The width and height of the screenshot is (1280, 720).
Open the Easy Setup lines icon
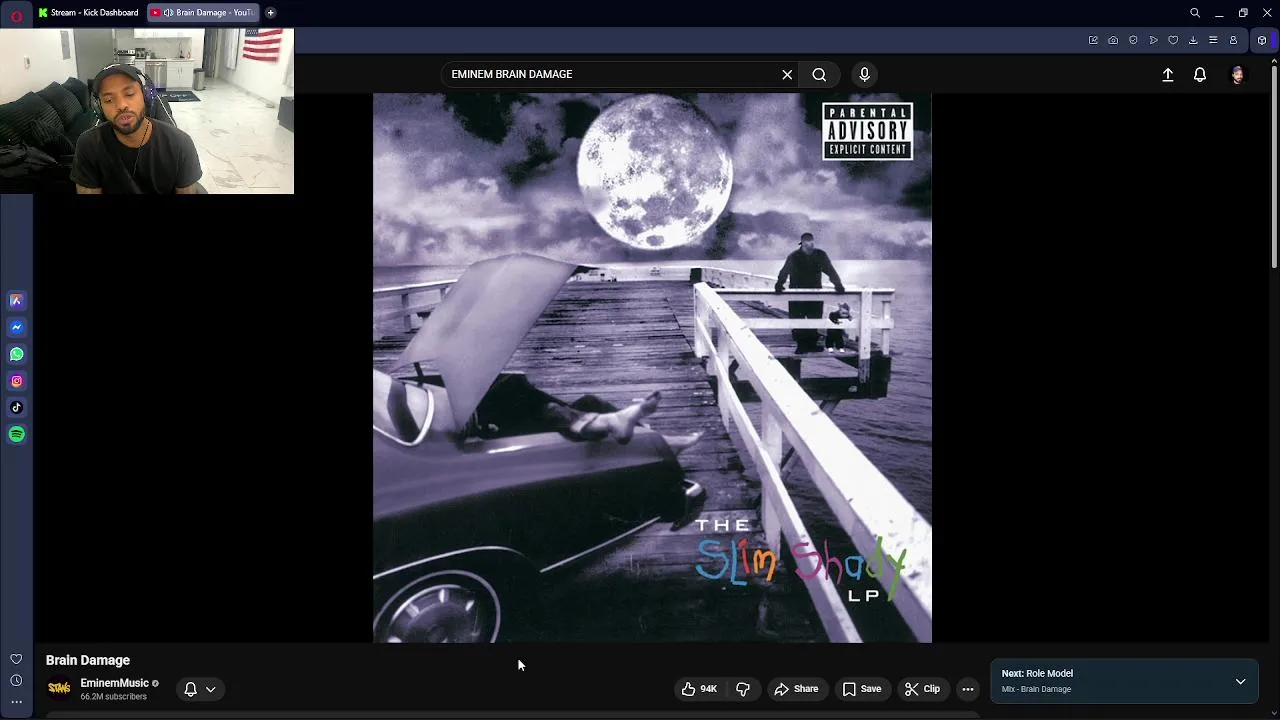[x=1213, y=40]
